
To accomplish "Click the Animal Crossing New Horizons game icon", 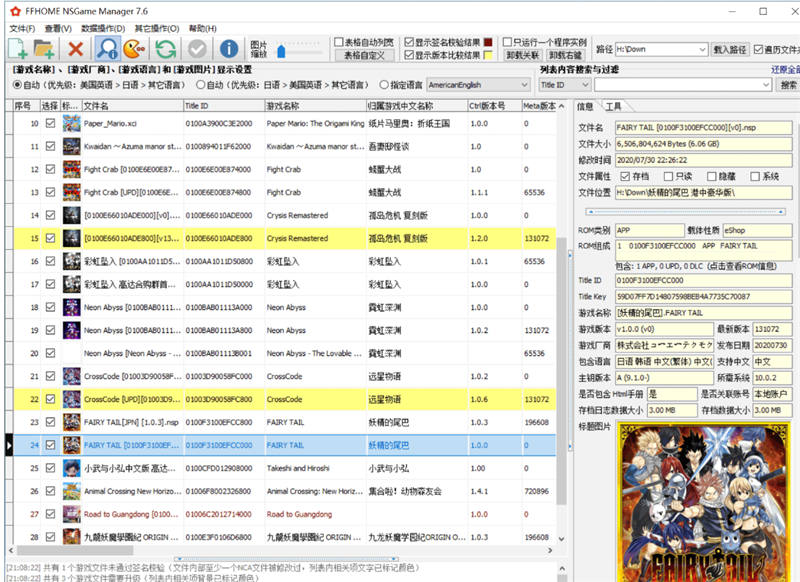I will [71, 491].
